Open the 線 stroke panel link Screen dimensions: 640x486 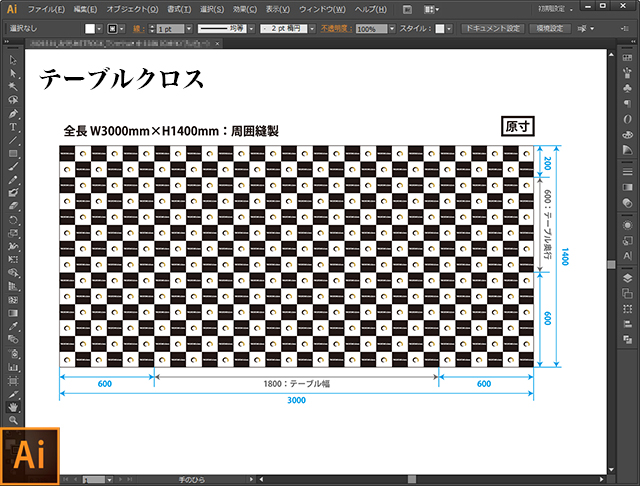pos(139,29)
